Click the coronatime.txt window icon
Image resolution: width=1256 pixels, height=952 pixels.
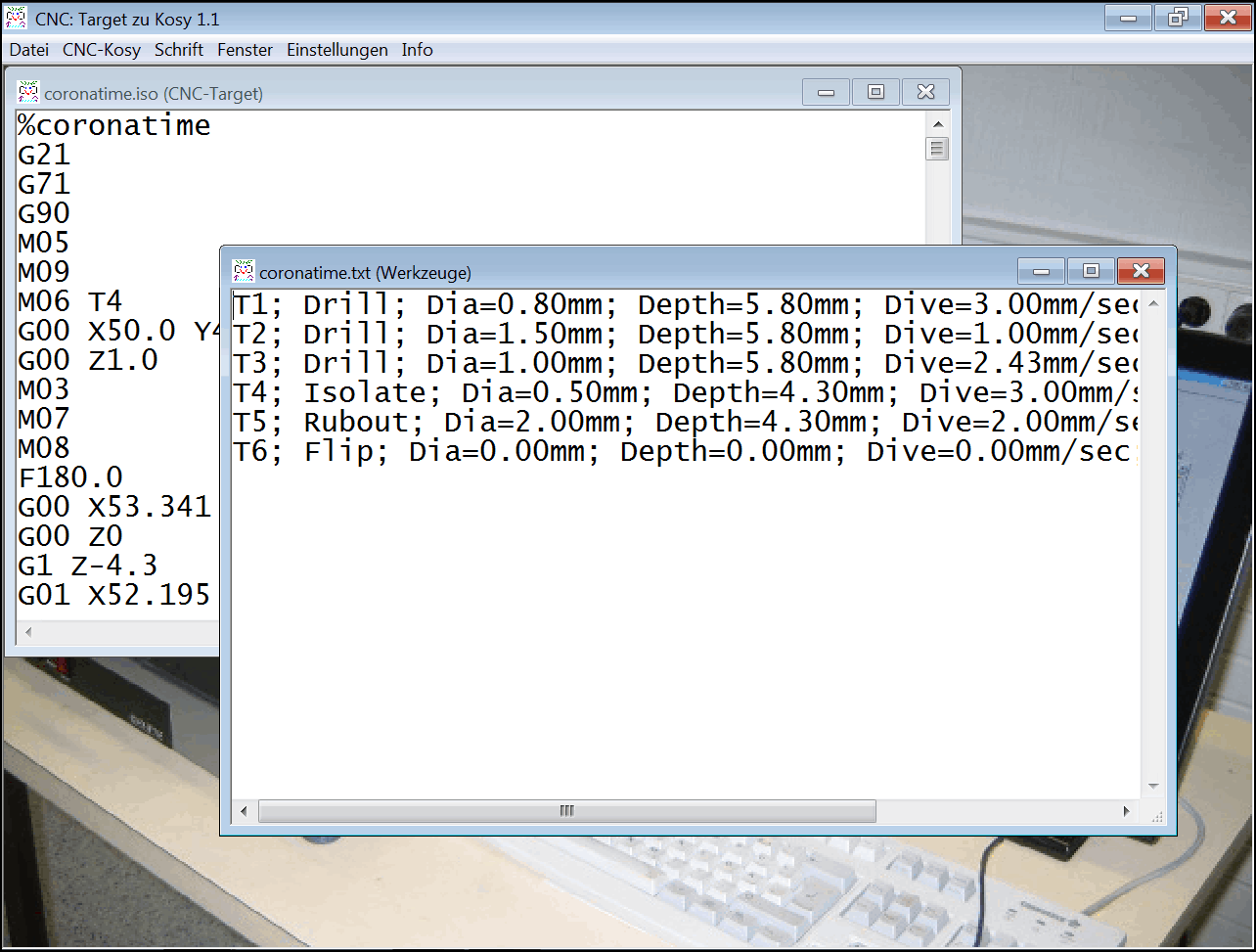point(244,272)
